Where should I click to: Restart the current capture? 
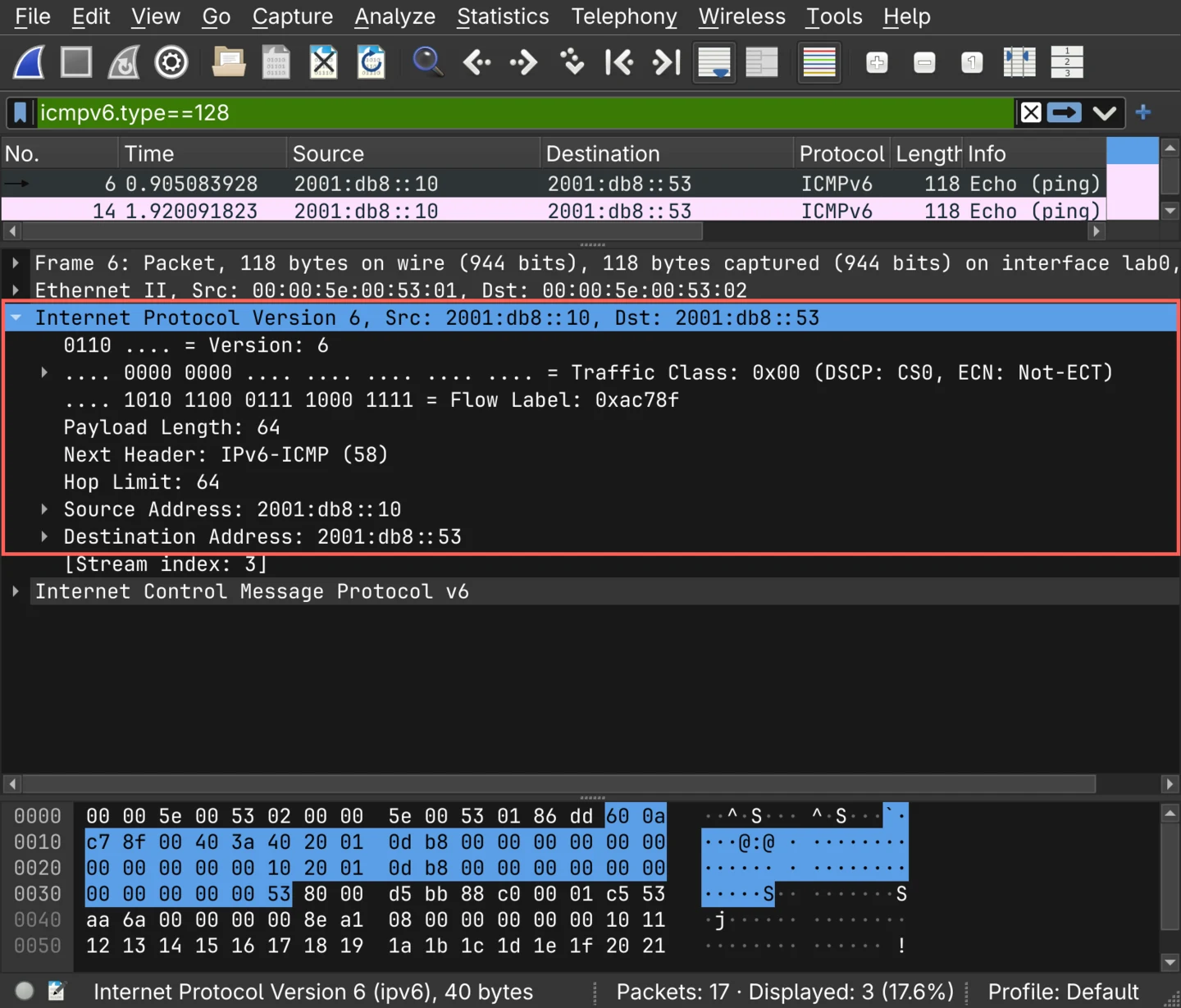pos(124,62)
